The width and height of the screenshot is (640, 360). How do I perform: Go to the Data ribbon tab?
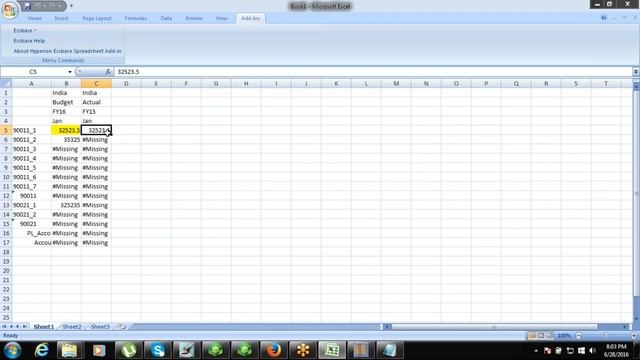click(x=166, y=18)
